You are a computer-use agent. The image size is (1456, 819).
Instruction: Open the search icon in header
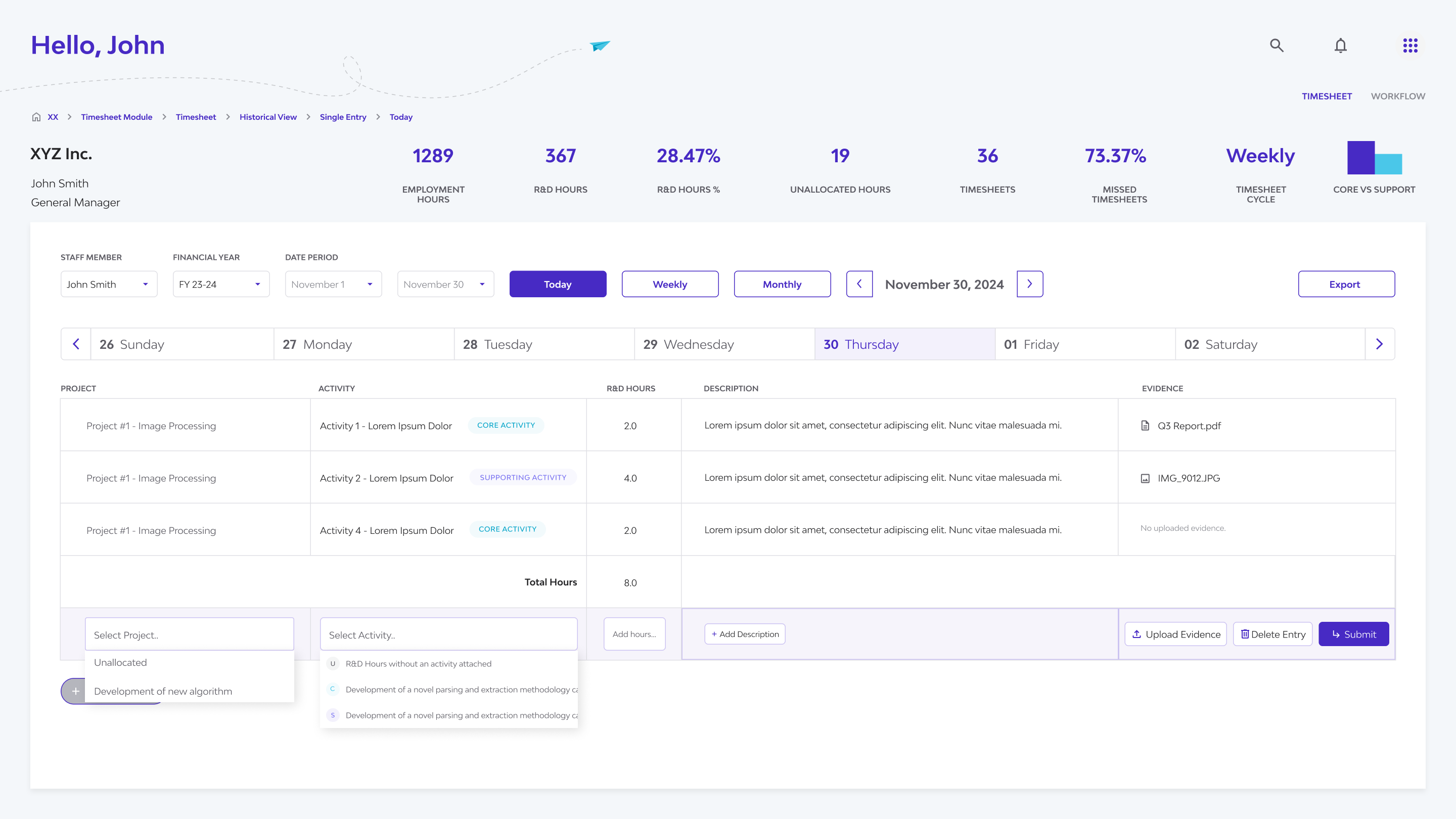tap(1276, 45)
